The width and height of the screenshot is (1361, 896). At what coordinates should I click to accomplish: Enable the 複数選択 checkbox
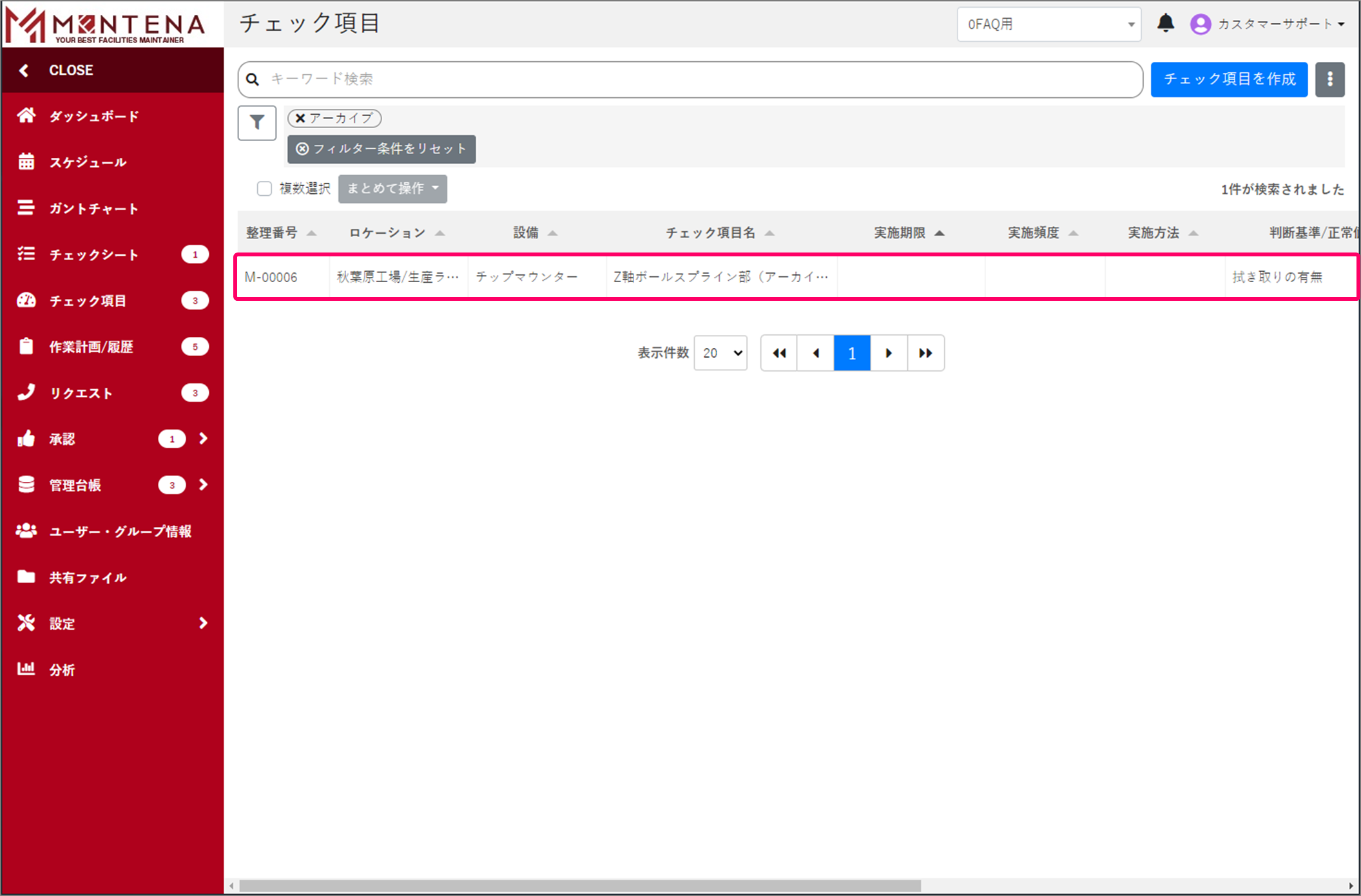click(264, 189)
